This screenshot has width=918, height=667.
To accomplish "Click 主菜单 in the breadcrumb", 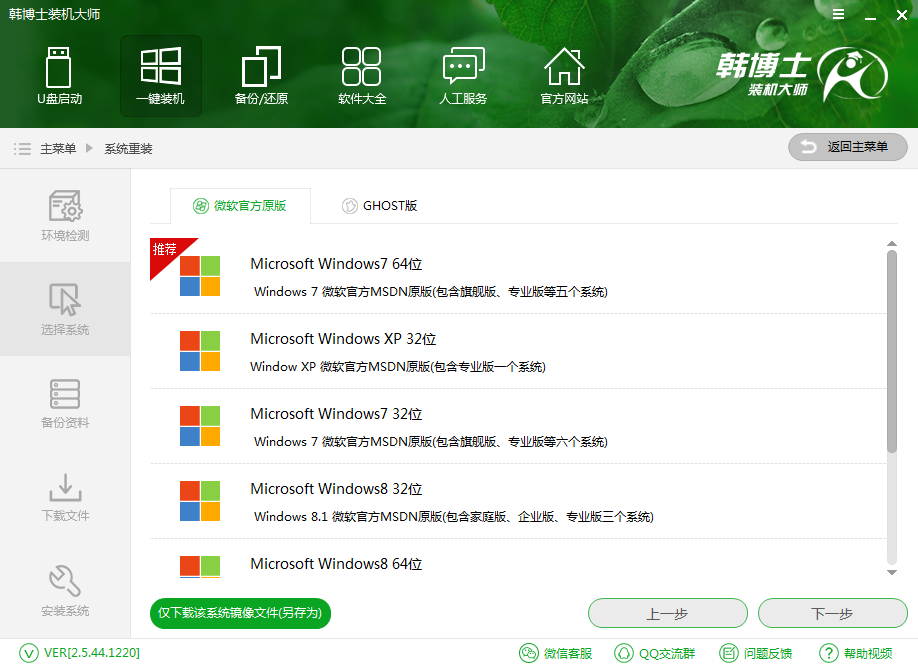I will (x=58, y=149).
